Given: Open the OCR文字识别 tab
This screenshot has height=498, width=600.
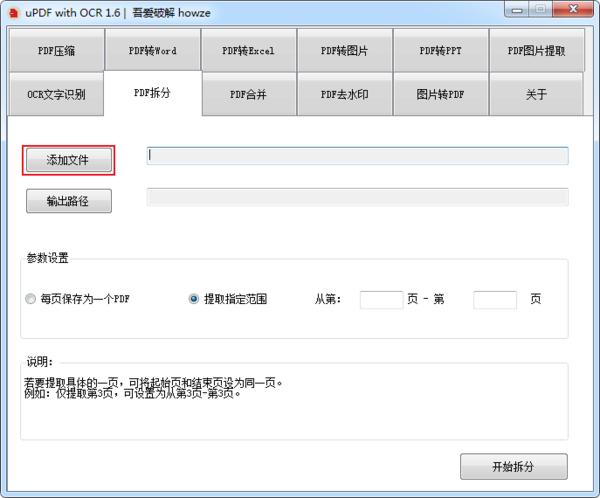Looking at the screenshot, I should pyautogui.click(x=56, y=95).
